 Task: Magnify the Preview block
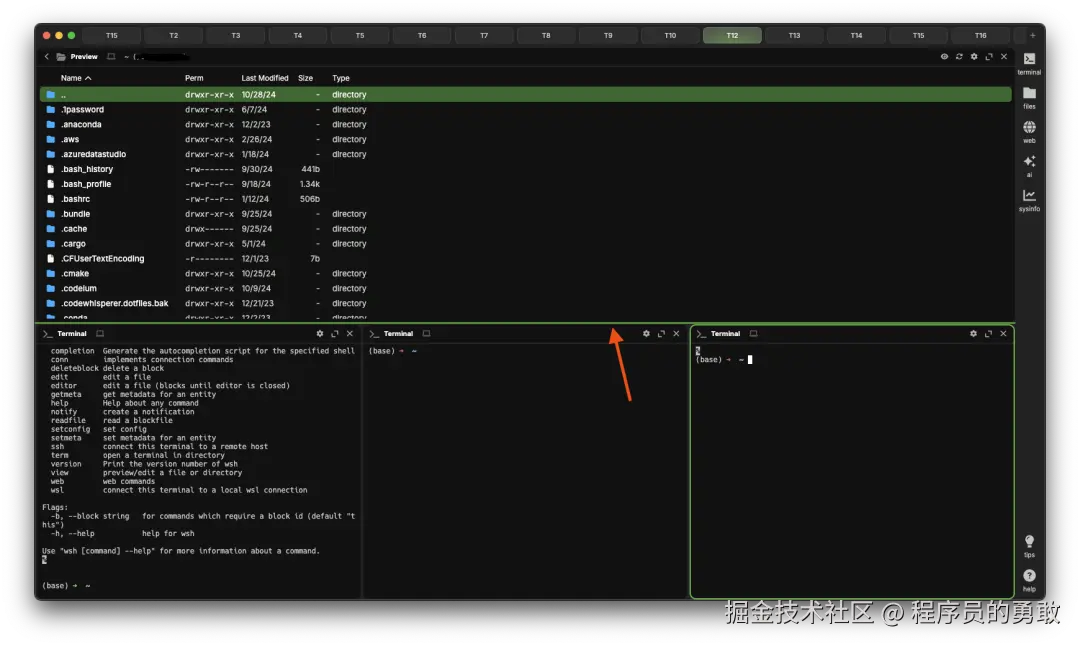[990, 57]
